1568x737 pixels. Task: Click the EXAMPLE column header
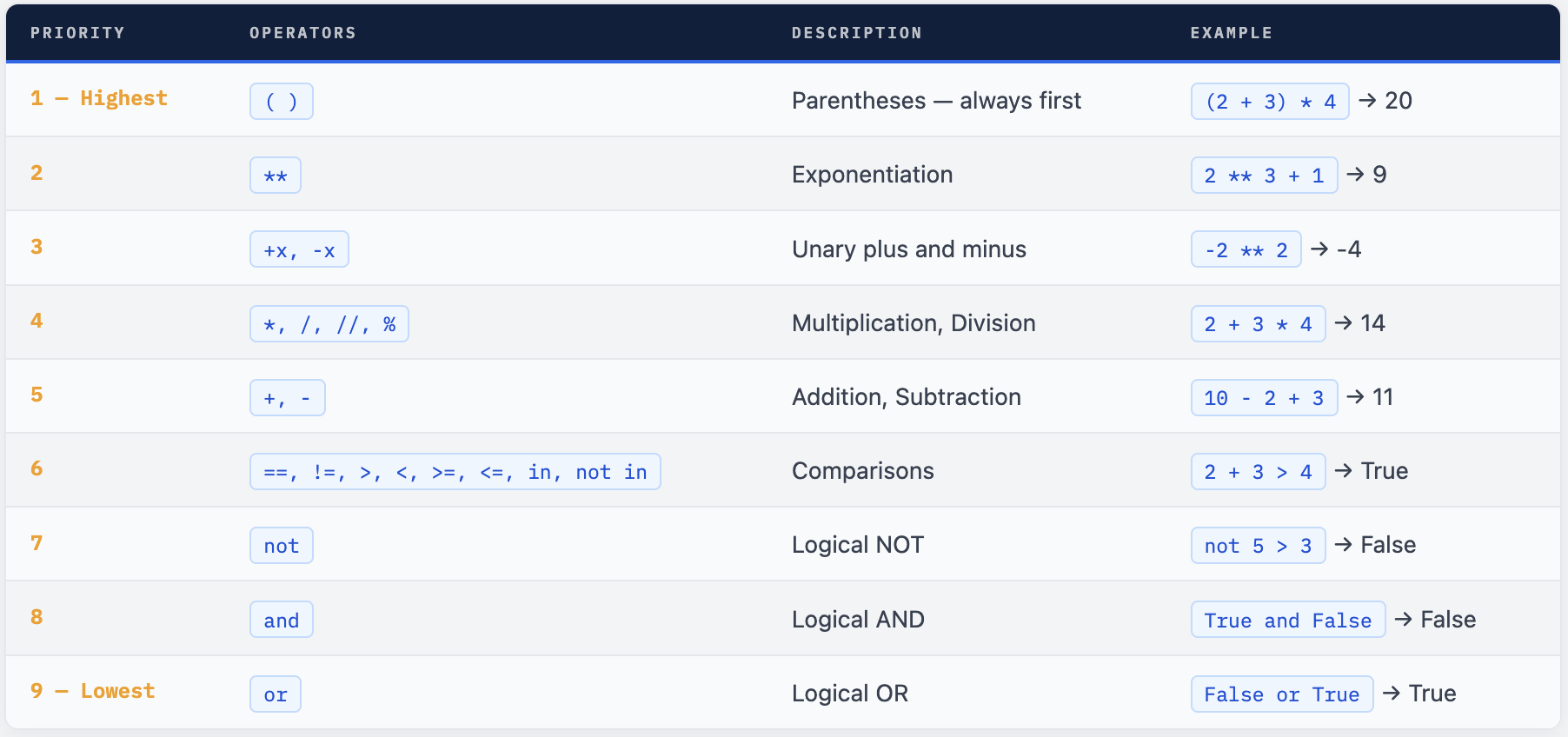click(x=1231, y=33)
